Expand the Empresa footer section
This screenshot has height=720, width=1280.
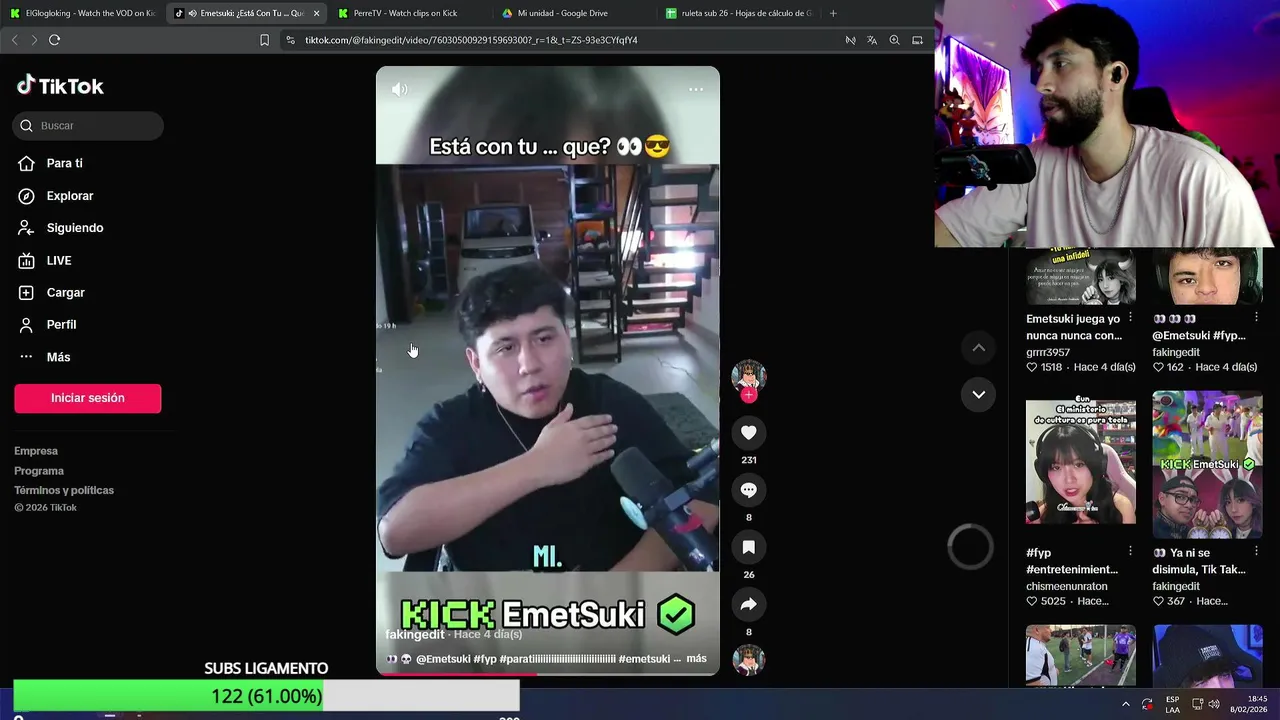click(x=36, y=451)
